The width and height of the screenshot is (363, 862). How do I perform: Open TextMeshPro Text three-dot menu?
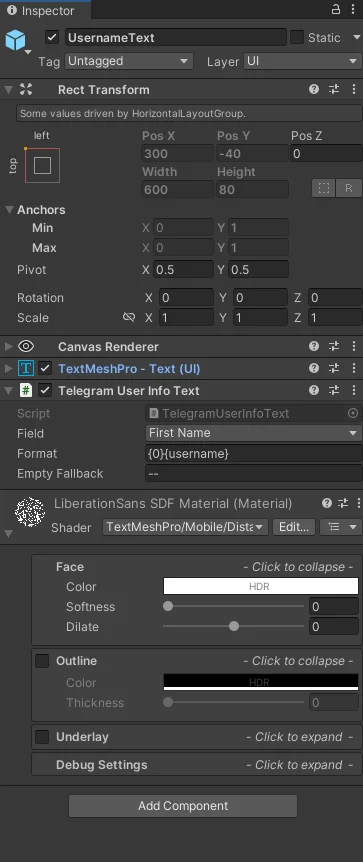354,368
